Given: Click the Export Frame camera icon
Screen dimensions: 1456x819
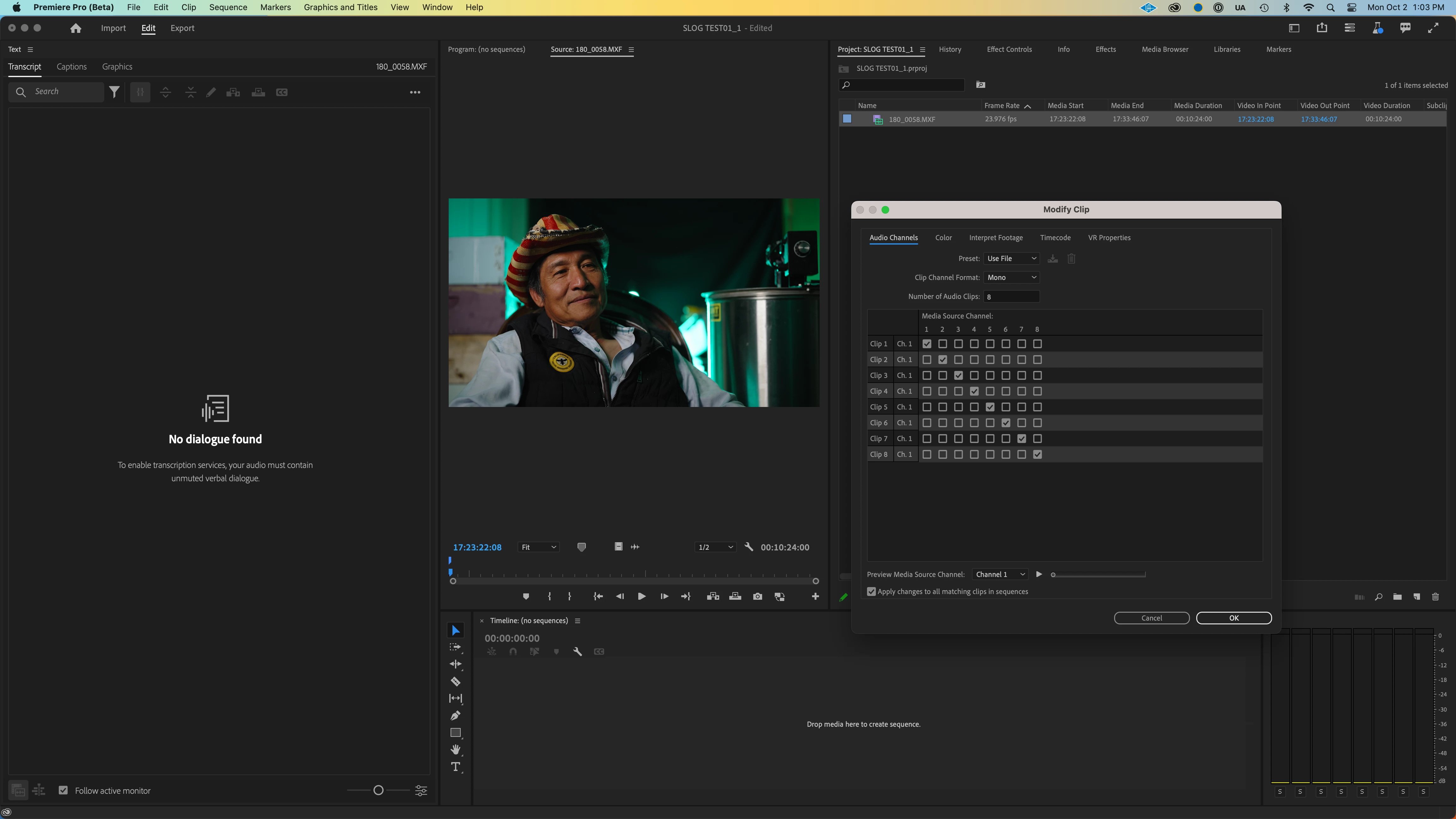Looking at the screenshot, I should pos(757,596).
